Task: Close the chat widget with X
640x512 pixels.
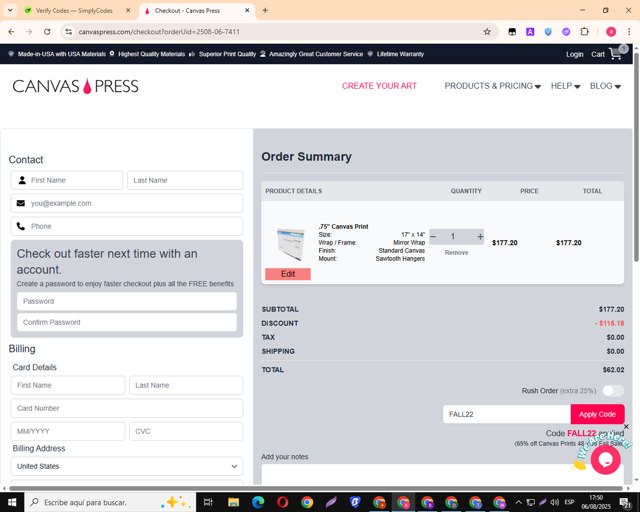Action: [626, 427]
